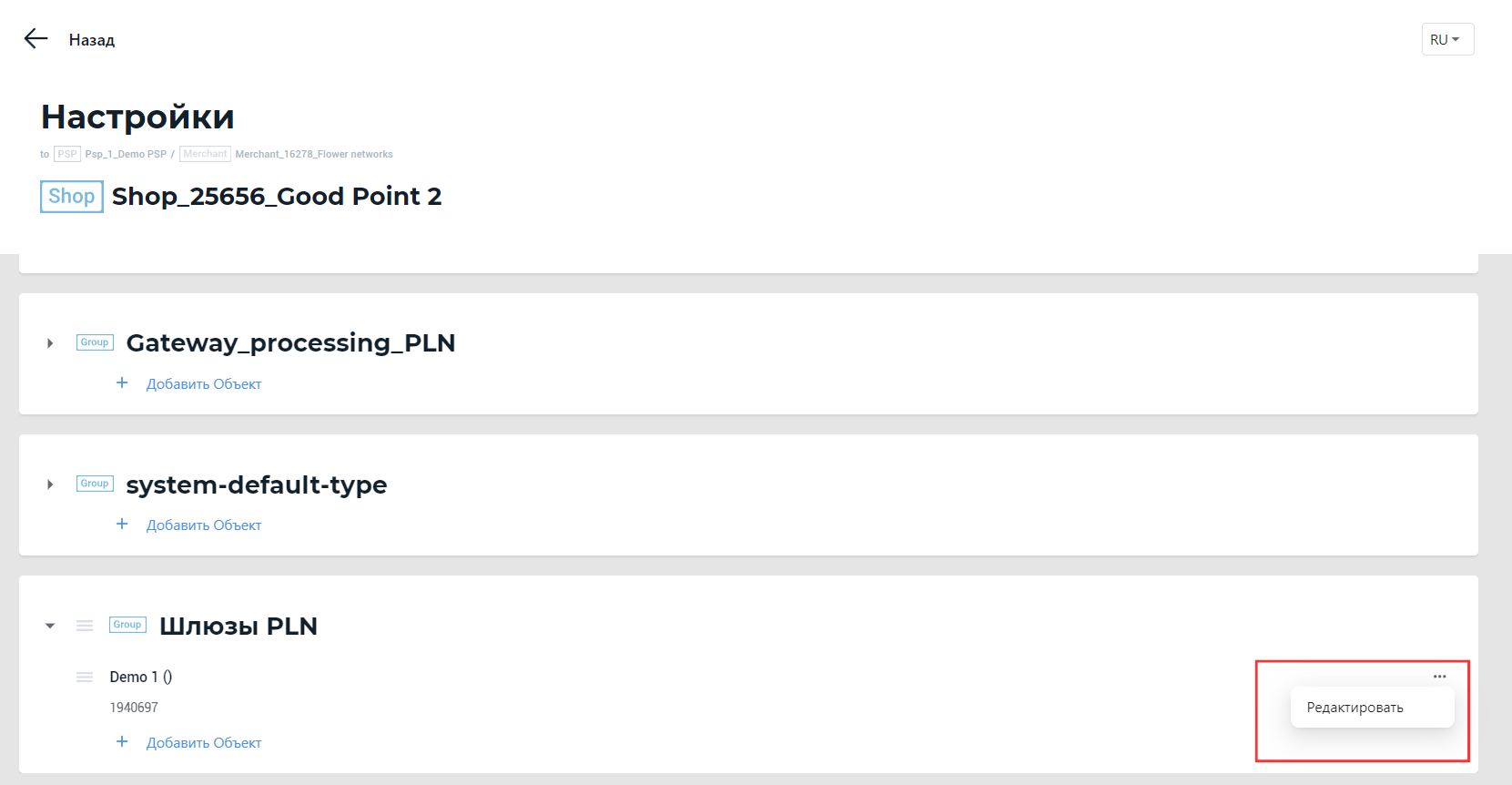Viewport: 1512px width, 785px height.
Task: Click Добавить Объект under system-default-type
Action: click(204, 525)
